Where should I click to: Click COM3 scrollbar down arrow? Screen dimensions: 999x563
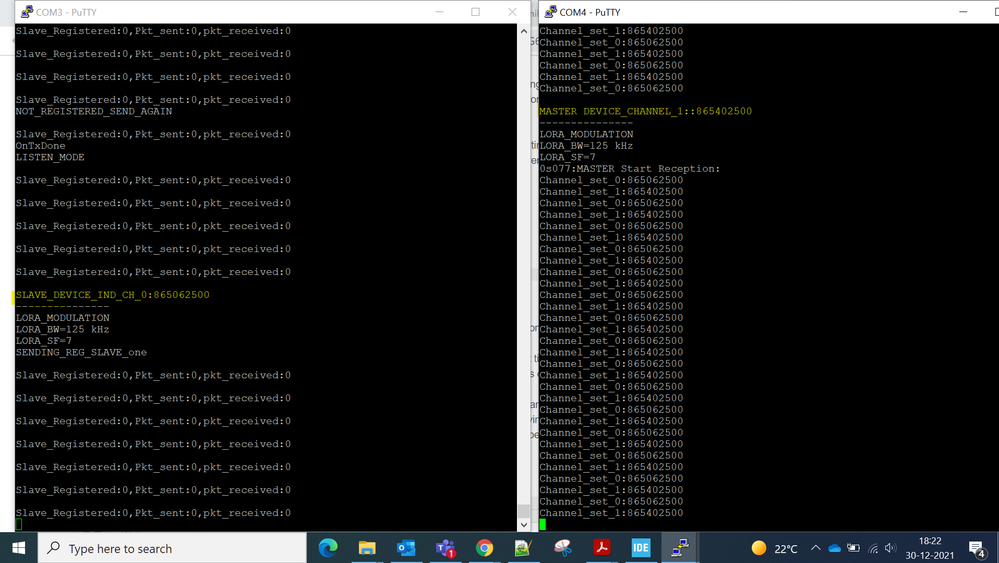click(x=524, y=525)
